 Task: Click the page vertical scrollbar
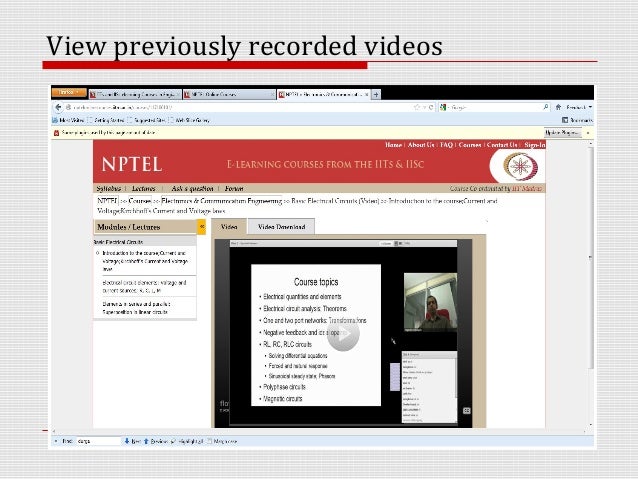pos(591,257)
